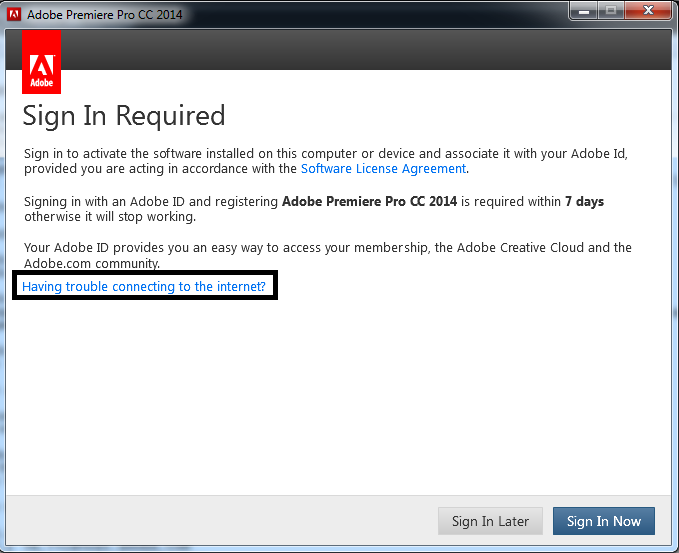
Task: Click the dark header banner beside the logo
Action: point(360,48)
